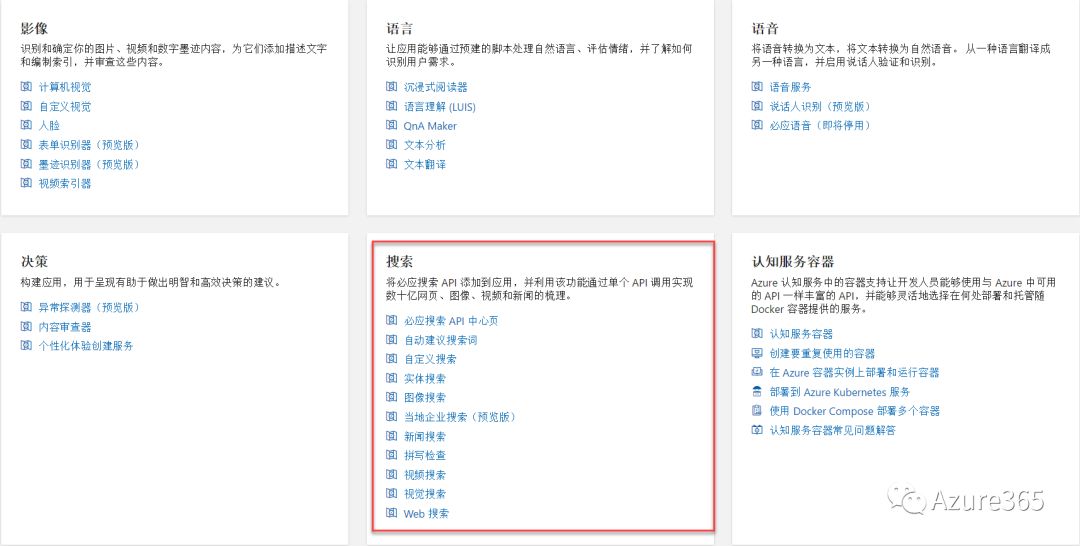
Task: Click the tutorial icon beside 创建要重复使用的容器
Action: point(757,353)
